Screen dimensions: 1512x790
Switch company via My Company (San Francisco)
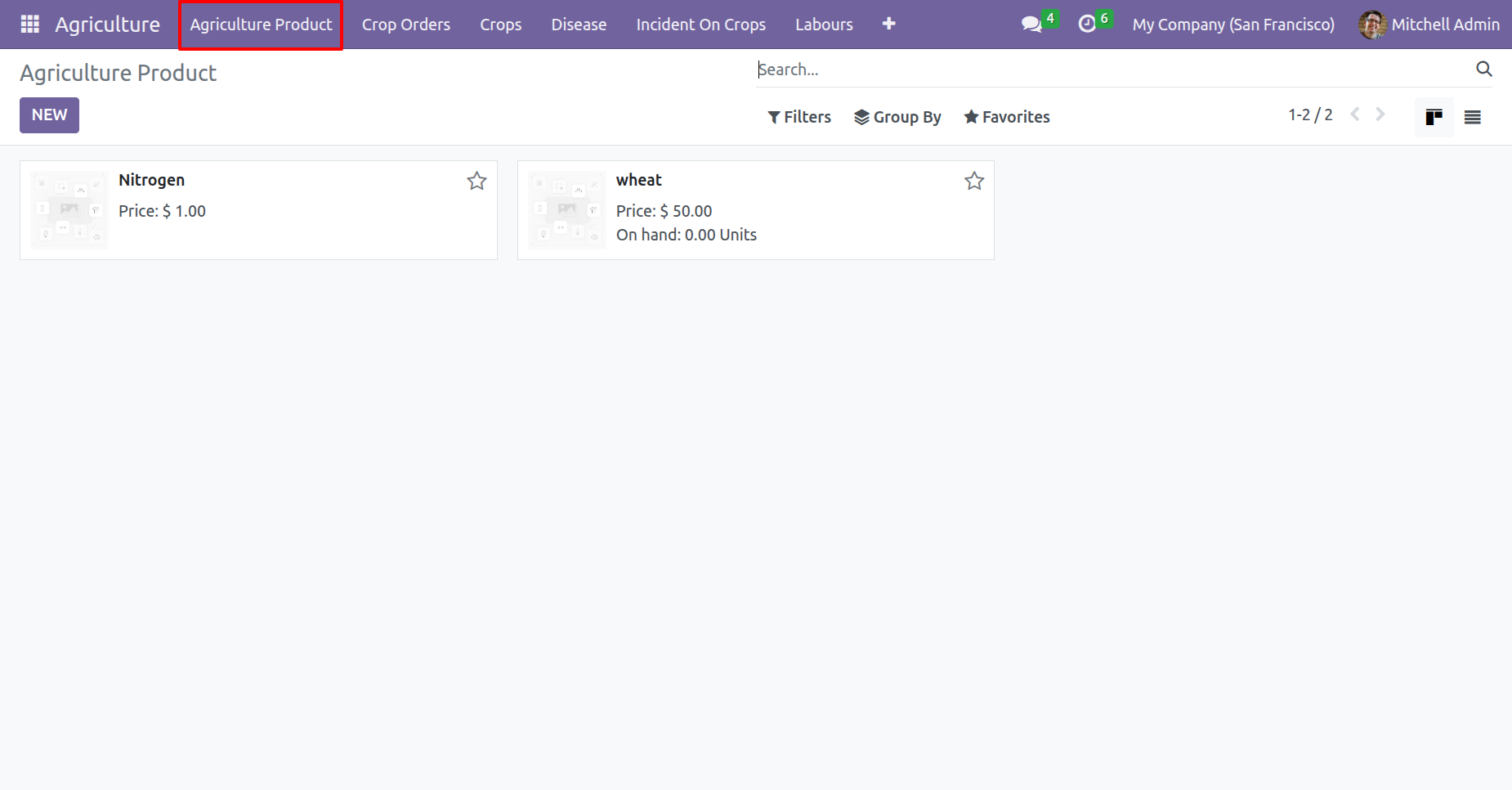(x=1233, y=25)
